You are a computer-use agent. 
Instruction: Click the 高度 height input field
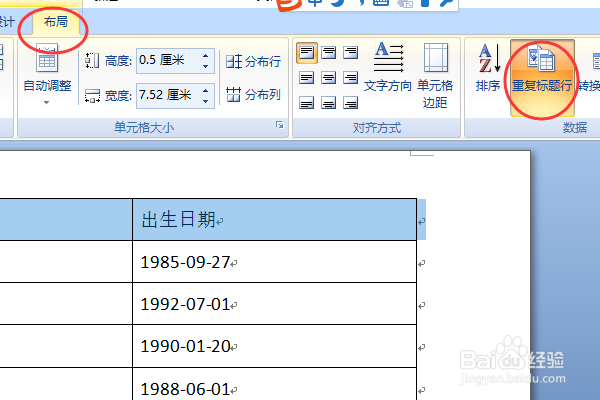point(168,60)
